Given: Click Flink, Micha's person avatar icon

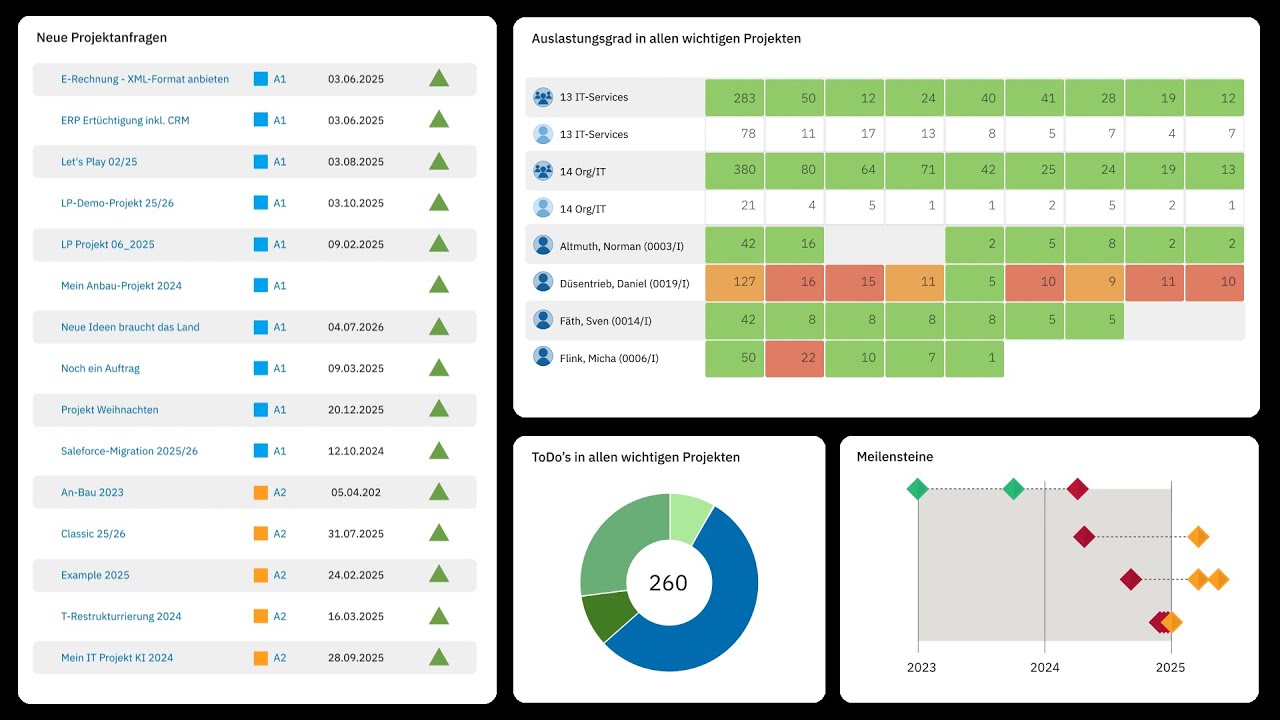Looking at the screenshot, I should pyautogui.click(x=543, y=356).
